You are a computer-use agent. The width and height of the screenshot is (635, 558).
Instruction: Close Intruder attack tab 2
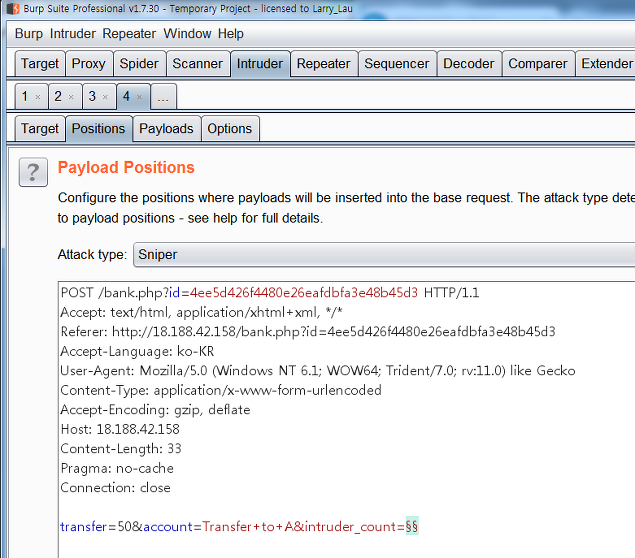[71, 97]
